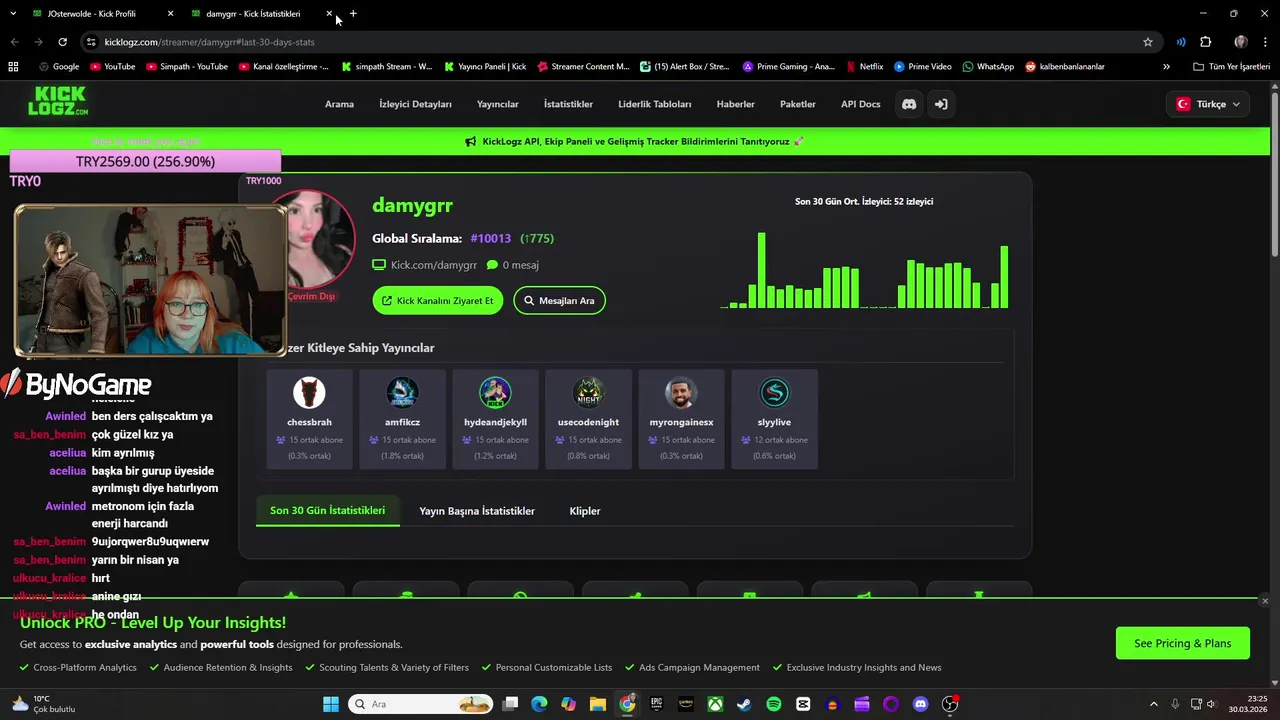Click the KickLogz logo
The image size is (1280, 720).
coord(58,101)
